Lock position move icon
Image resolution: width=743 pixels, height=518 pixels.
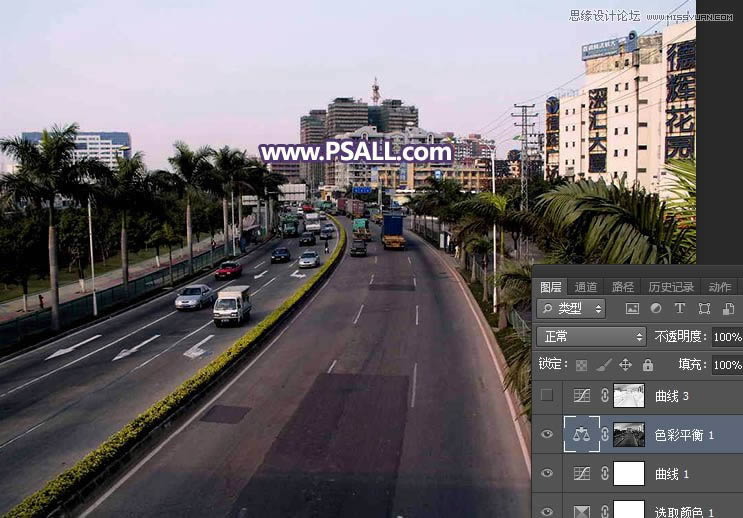pyautogui.click(x=626, y=365)
